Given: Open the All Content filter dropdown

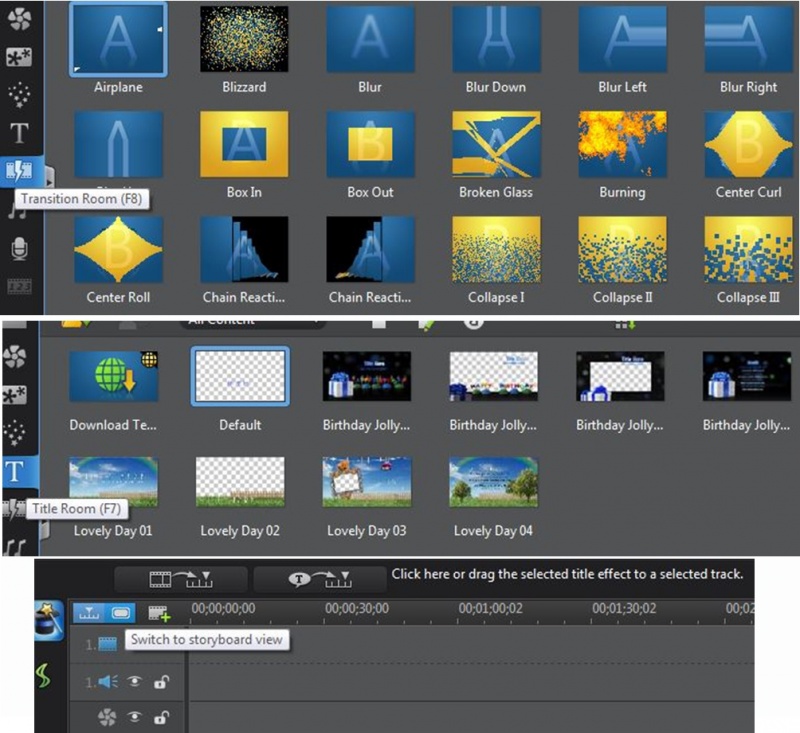Looking at the screenshot, I should click(252, 323).
